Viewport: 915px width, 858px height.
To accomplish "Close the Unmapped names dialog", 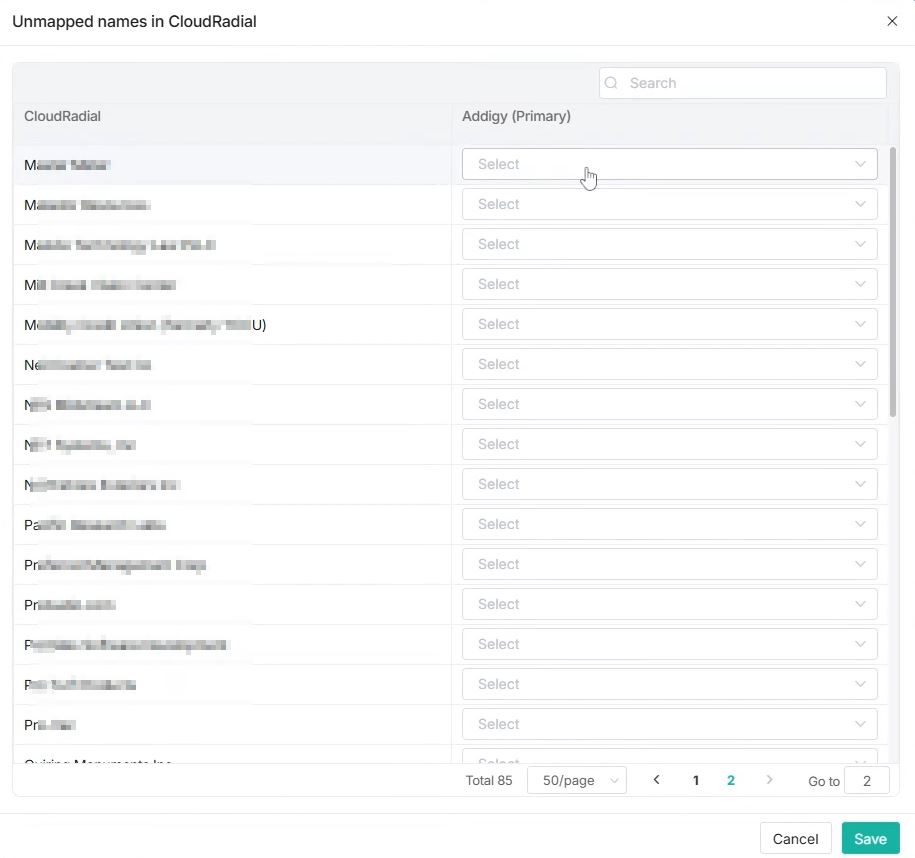I will coord(892,21).
